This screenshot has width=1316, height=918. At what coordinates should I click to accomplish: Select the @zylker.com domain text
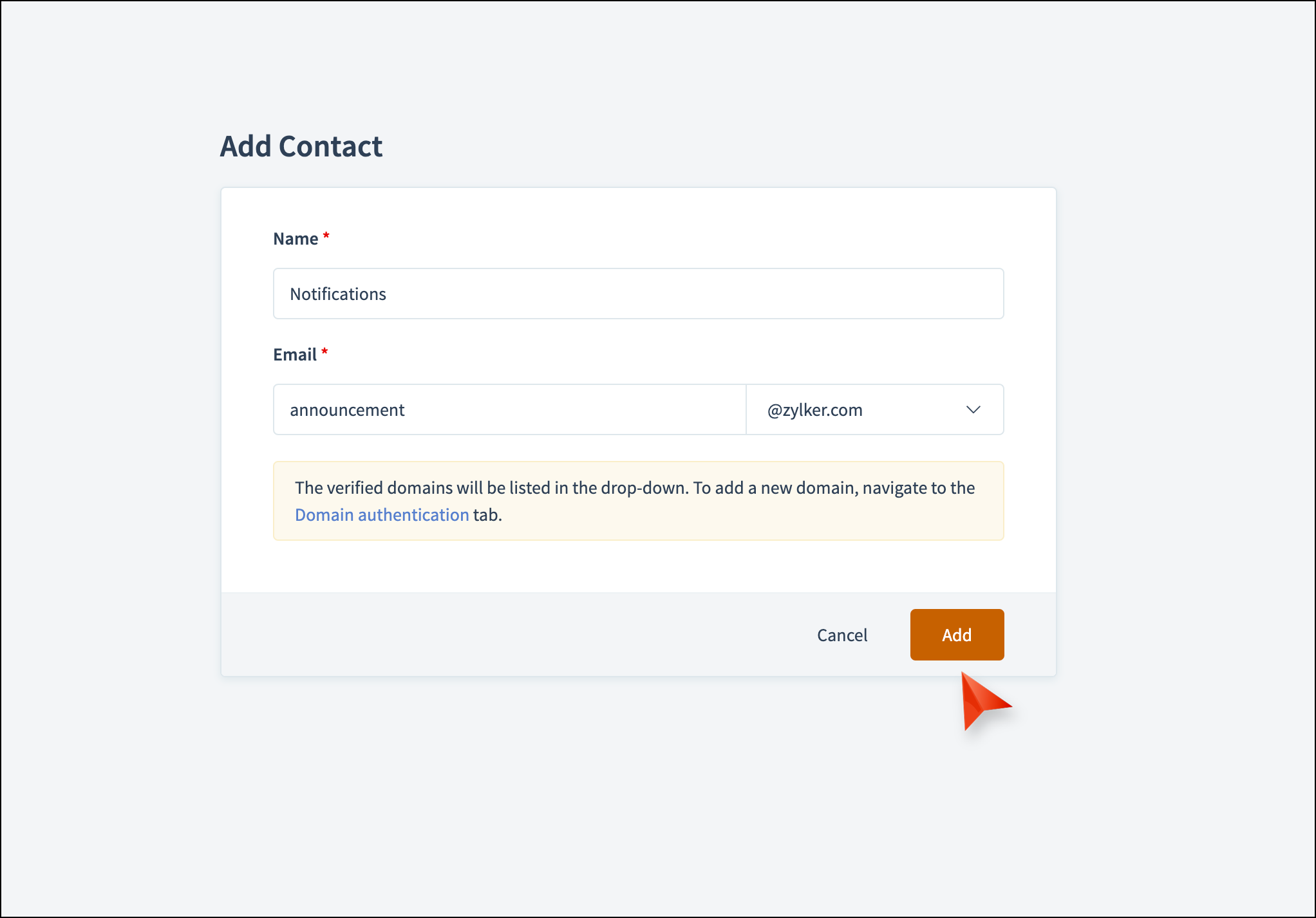pos(814,410)
